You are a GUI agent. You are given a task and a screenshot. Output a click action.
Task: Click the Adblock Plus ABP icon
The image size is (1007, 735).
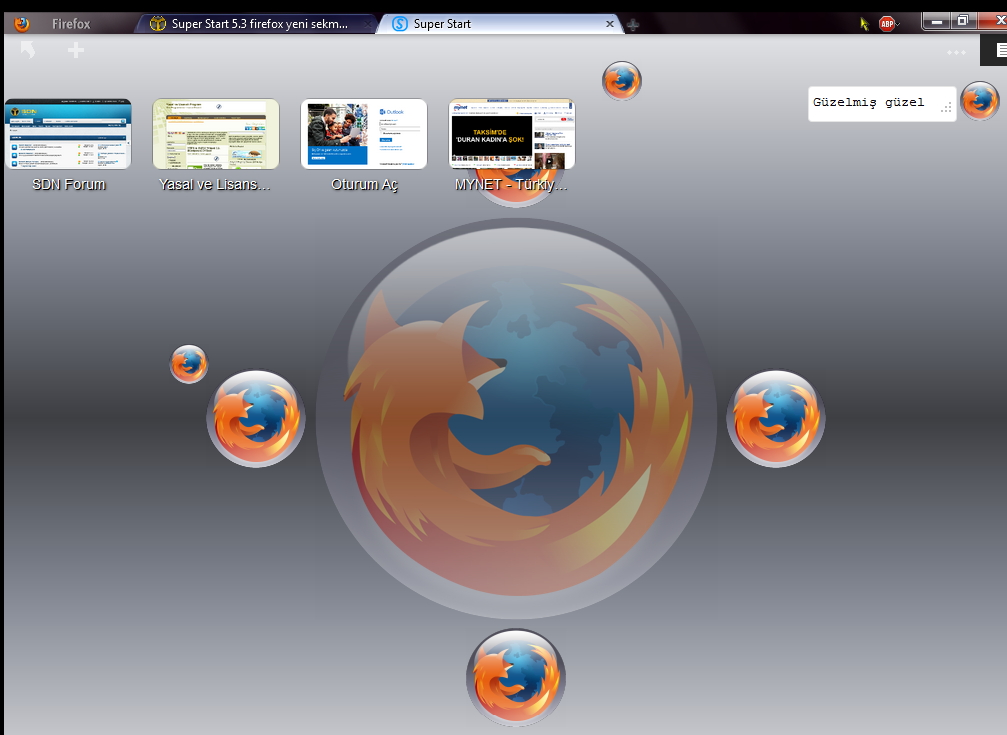click(887, 24)
